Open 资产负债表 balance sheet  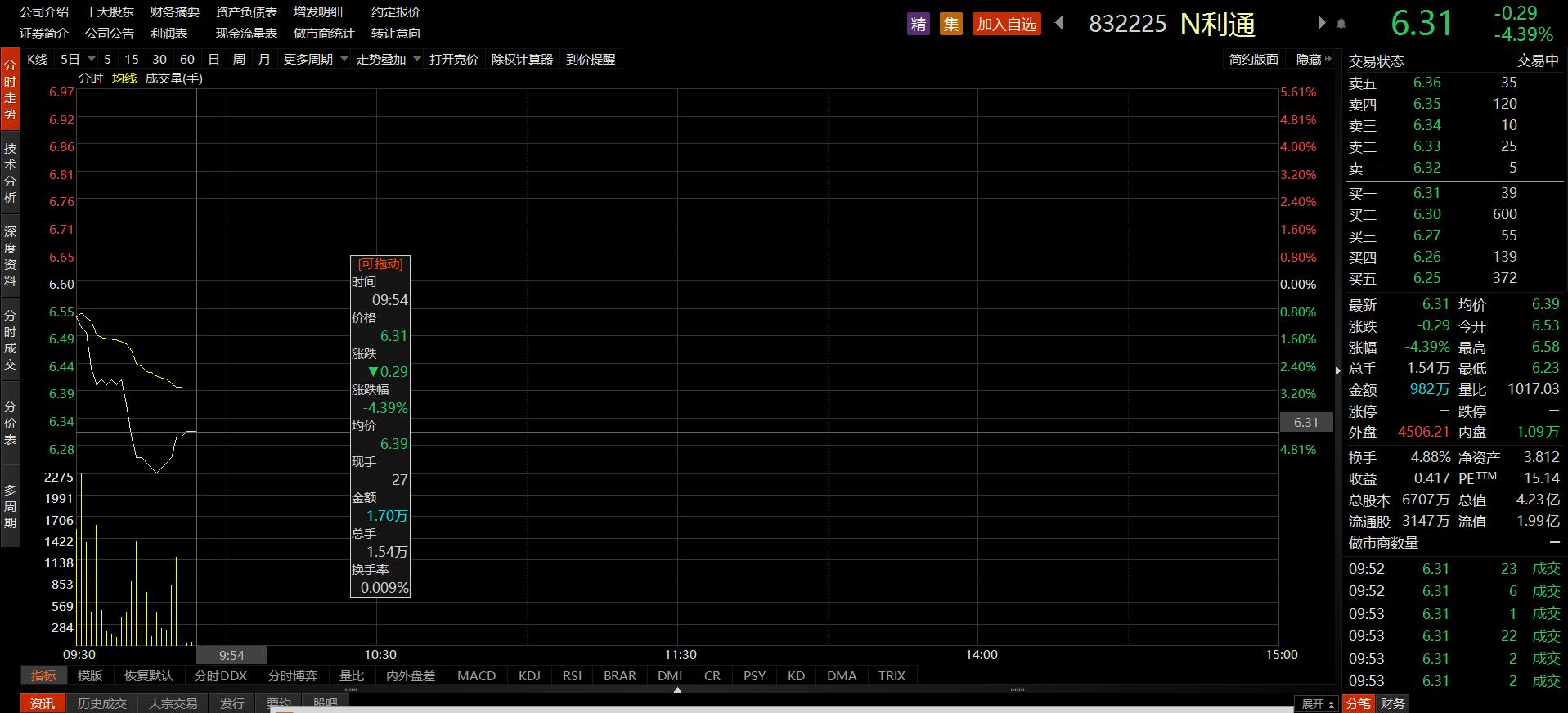[x=246, y=11]
